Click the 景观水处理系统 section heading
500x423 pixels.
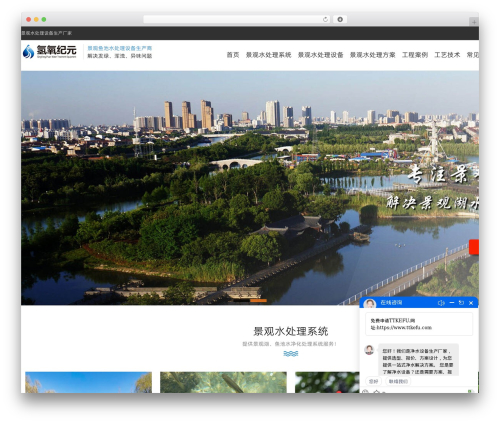pyautogui.click(x=291, y=331)
